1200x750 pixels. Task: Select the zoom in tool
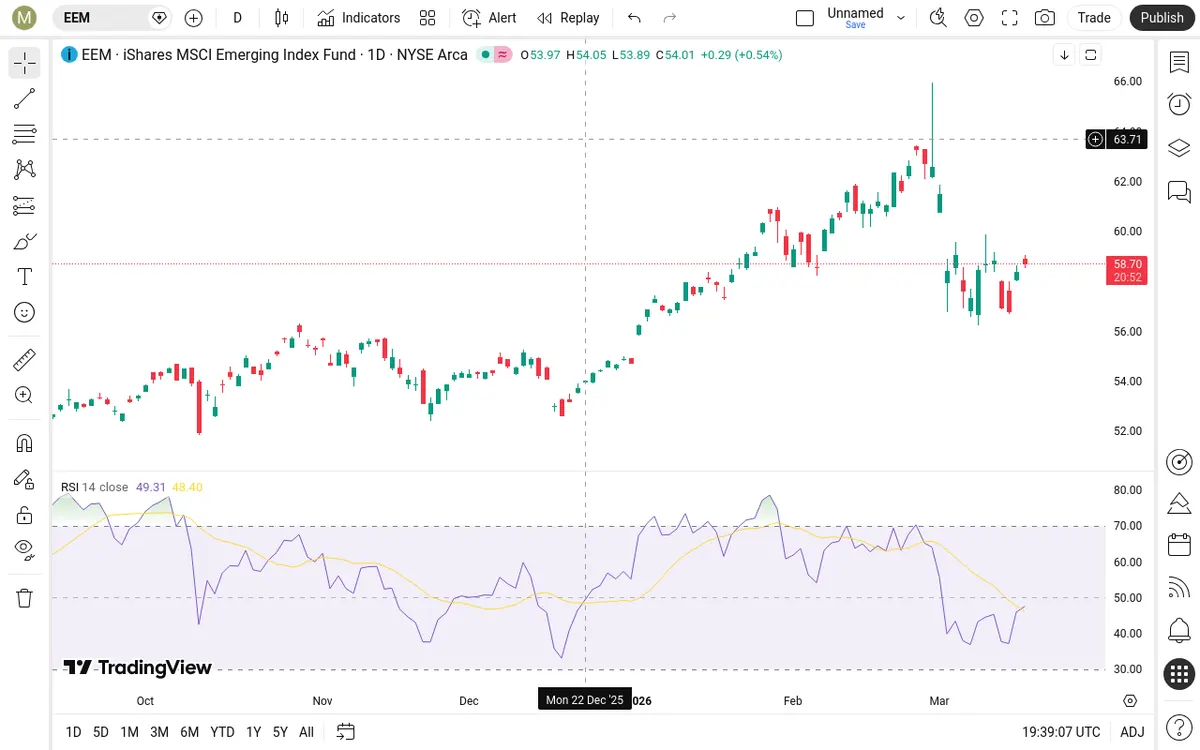(x=25, y=395)
